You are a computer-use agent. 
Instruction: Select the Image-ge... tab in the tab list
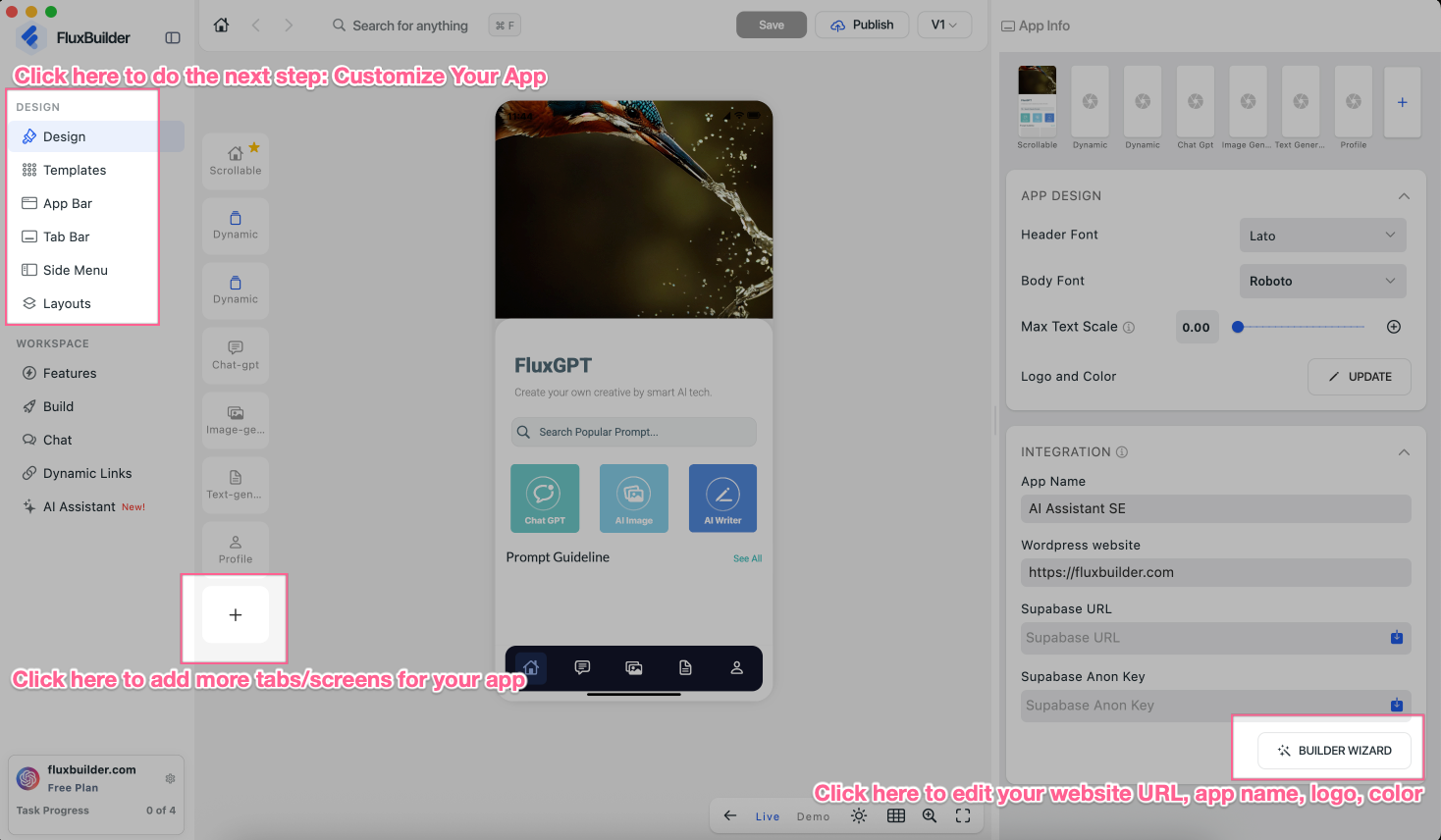point(236,420)
